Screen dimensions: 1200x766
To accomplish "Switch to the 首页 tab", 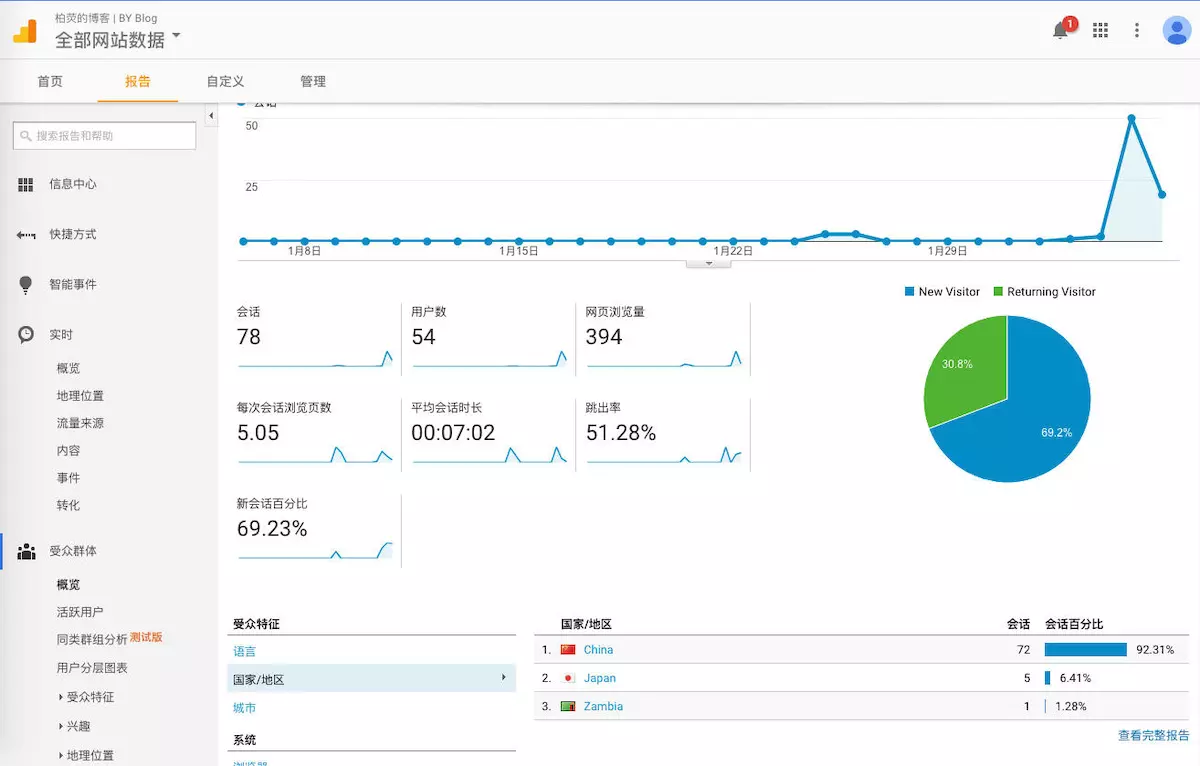I will 50,81.
